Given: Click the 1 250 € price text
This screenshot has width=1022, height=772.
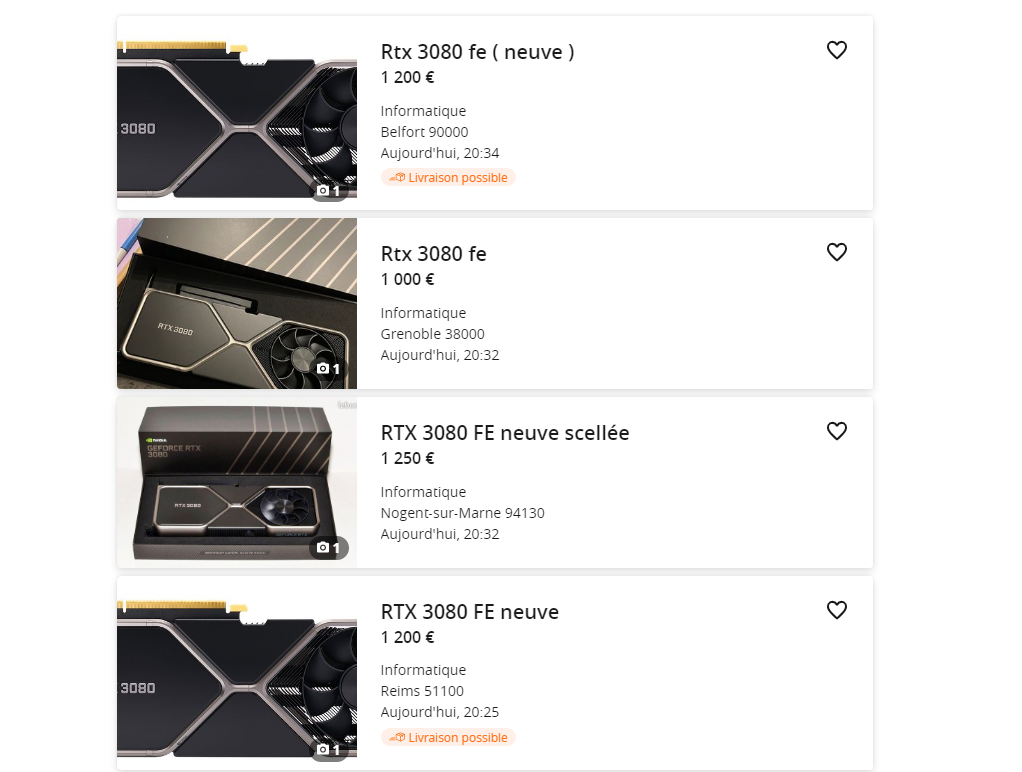Looking at the screenshot, I should tap(407, 459).
